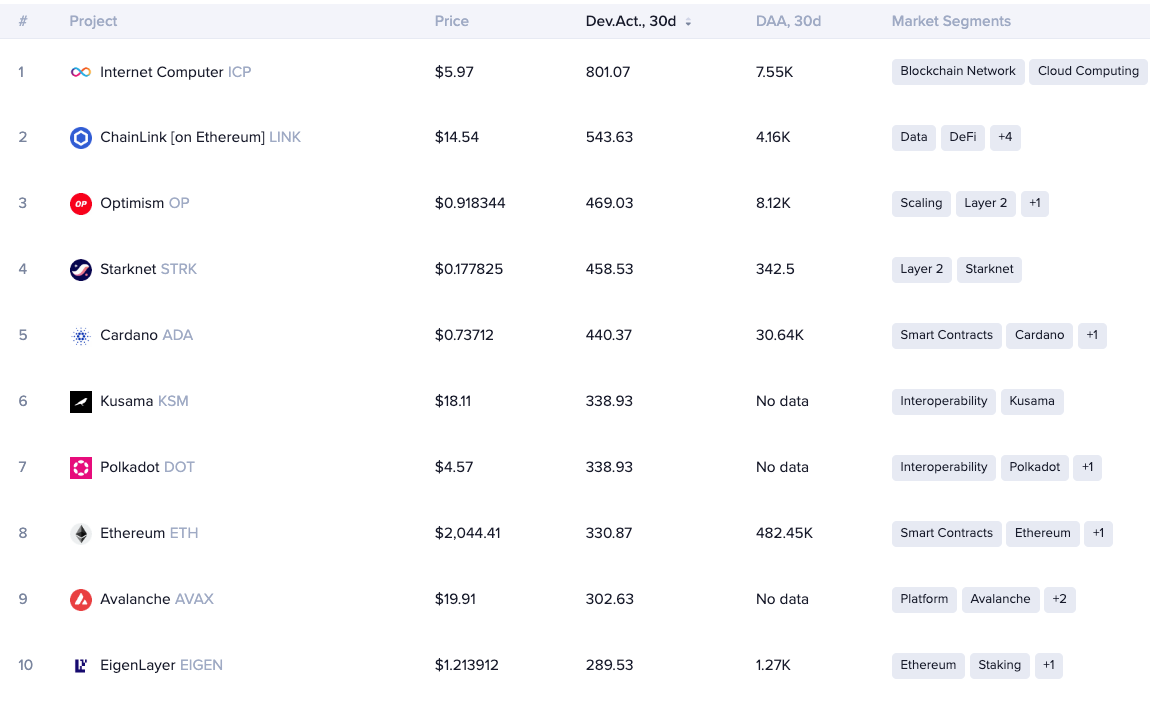The image size is (1150, 721).
Task: Open the ChainLink [on Ethereum] LINK project
Action: coord(200,137)
